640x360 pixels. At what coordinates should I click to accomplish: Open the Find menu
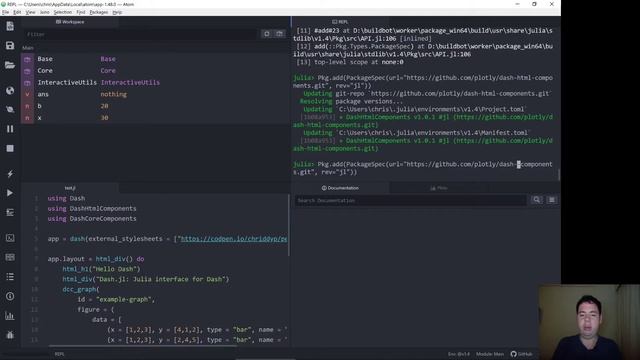[81, 12]
